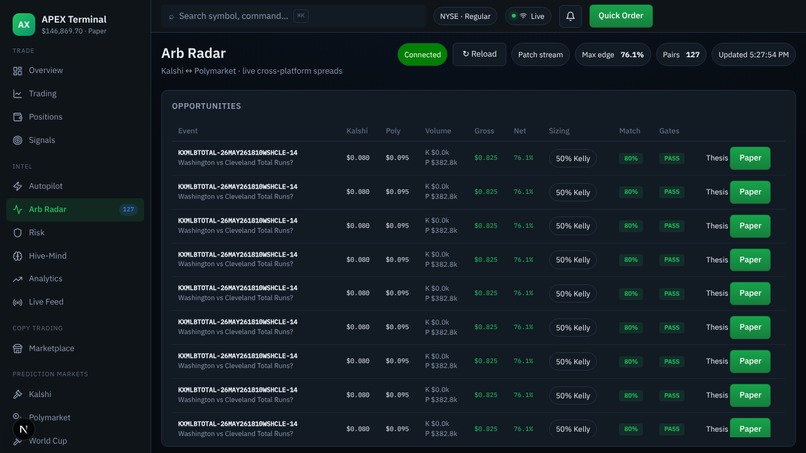Open 50% Kelly sizing in second row

[573, 192]
